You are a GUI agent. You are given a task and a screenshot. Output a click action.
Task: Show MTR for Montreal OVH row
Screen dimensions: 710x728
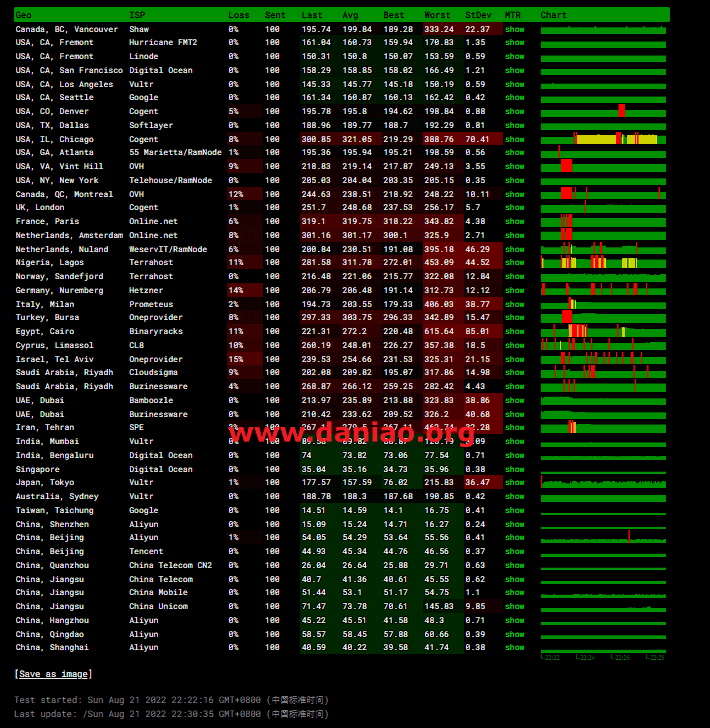(x=515, y=194)
